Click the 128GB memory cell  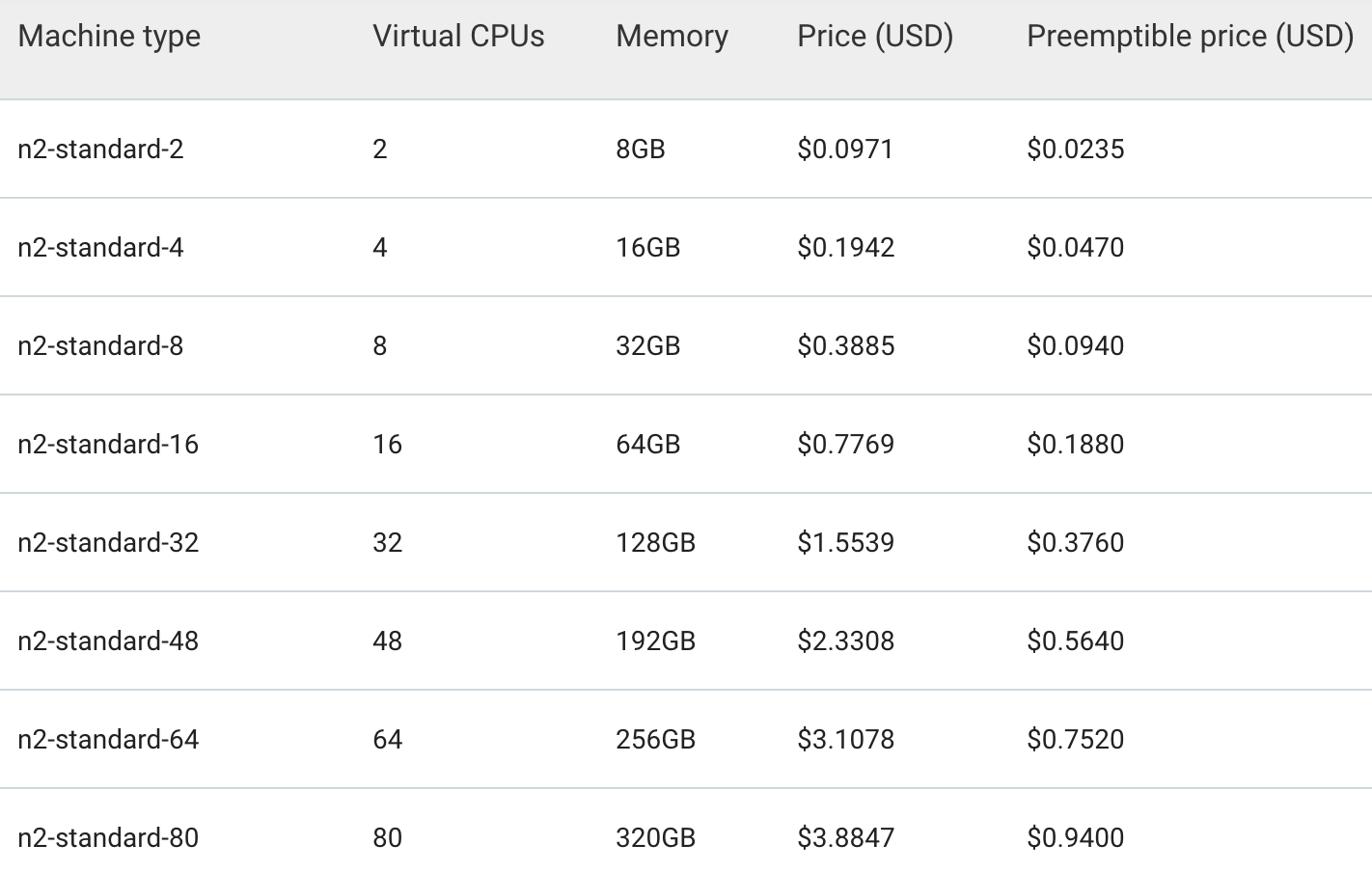(656, 543)
